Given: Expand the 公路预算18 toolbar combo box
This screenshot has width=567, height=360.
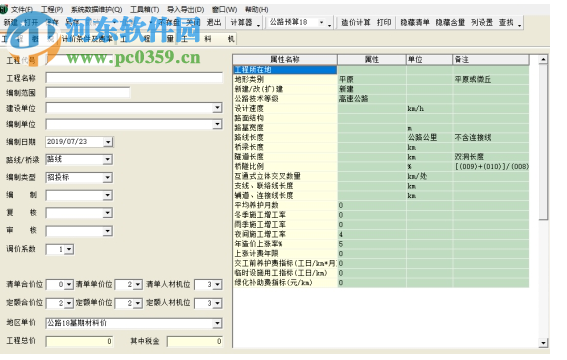Looking at the screenshot, I should (321, 22).
